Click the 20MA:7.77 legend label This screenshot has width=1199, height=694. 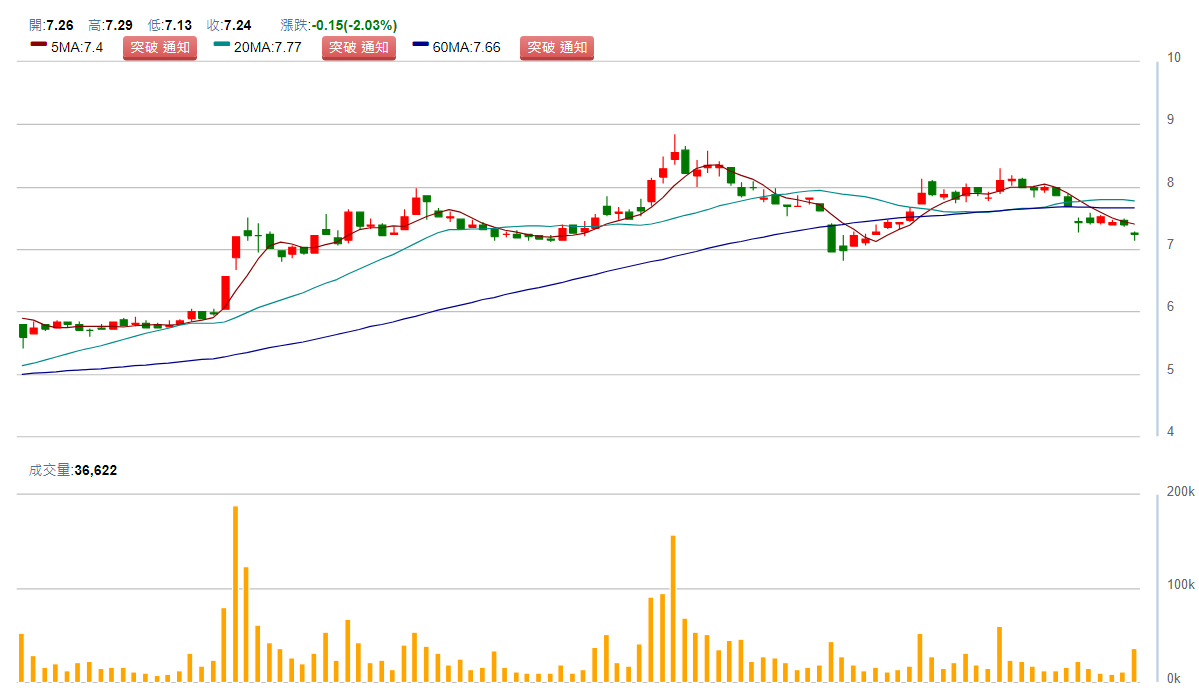(x=268, y=47)
